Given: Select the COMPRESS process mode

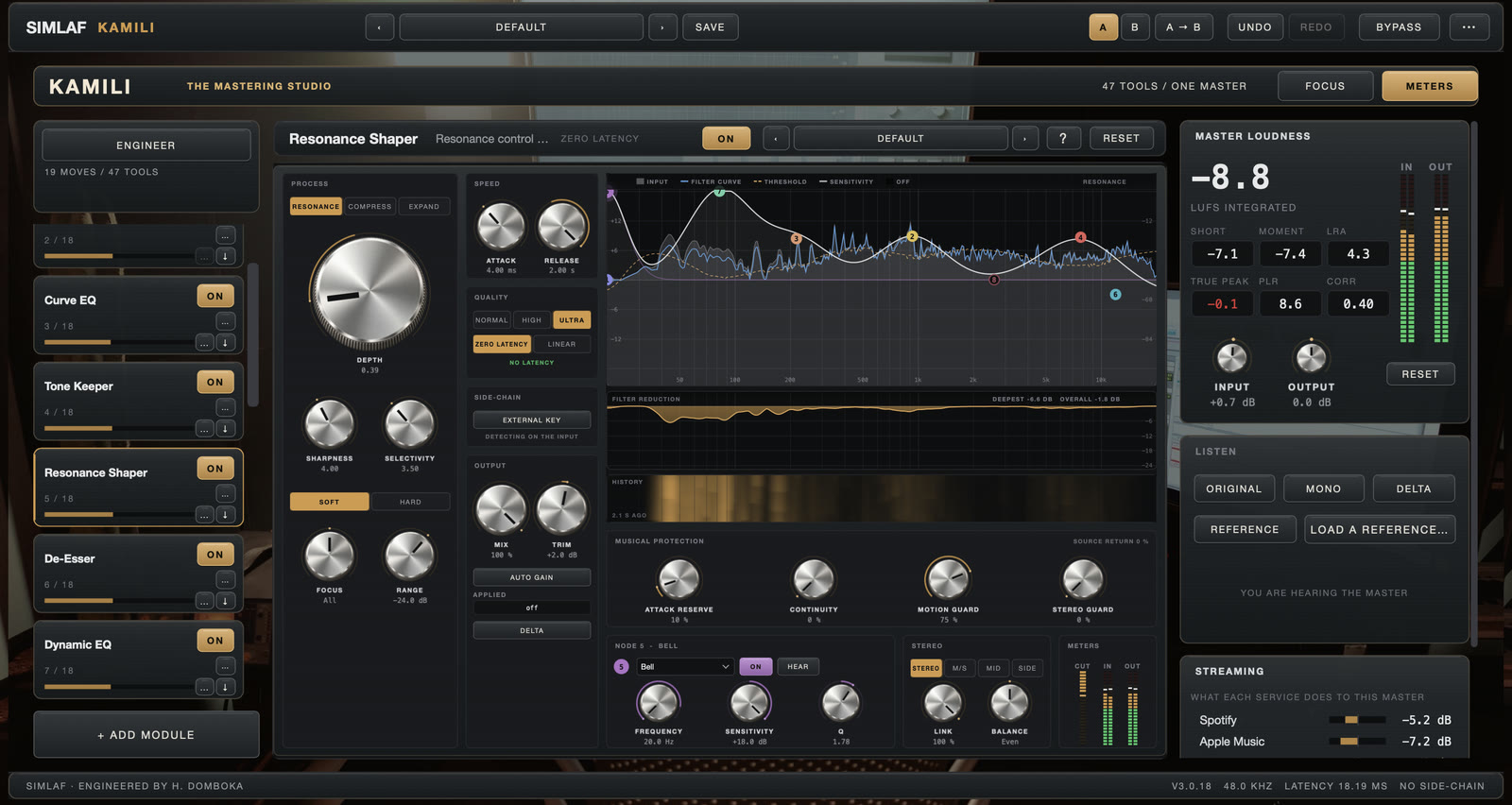Looking at the screenshot, I should 369,207.
